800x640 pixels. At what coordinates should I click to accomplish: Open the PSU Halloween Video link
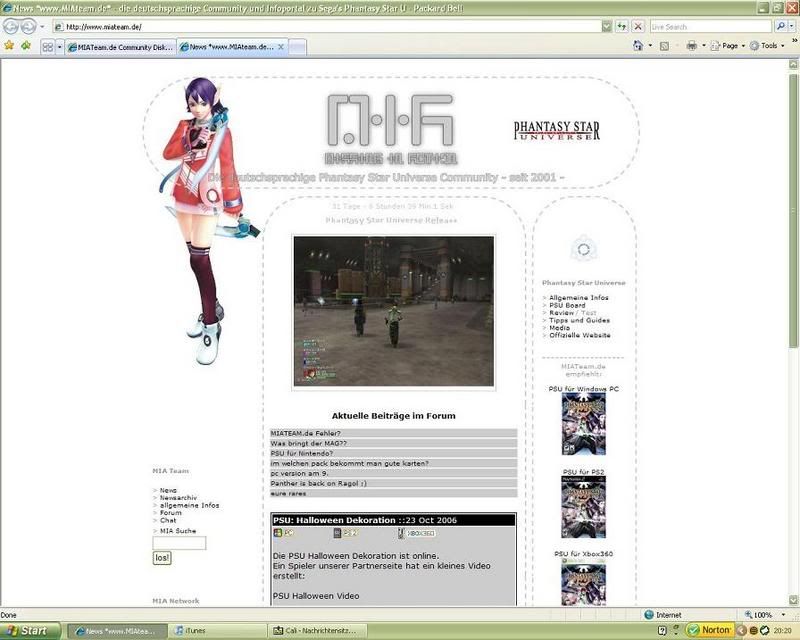click(316, 596)
